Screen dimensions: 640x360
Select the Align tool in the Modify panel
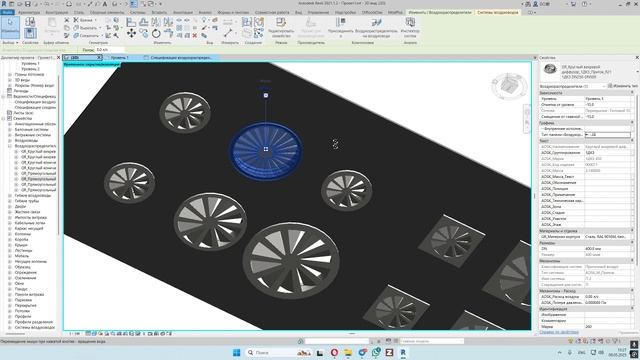pyautogui.click(x=131, y=21)
